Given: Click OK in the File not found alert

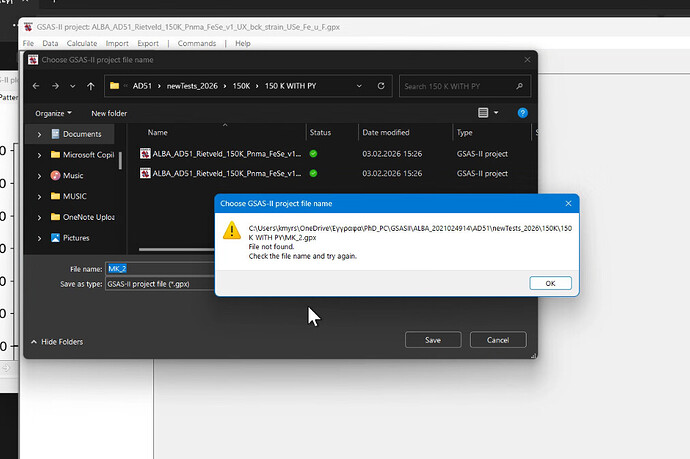Looking at the screenshot, I should click(550, 283).
